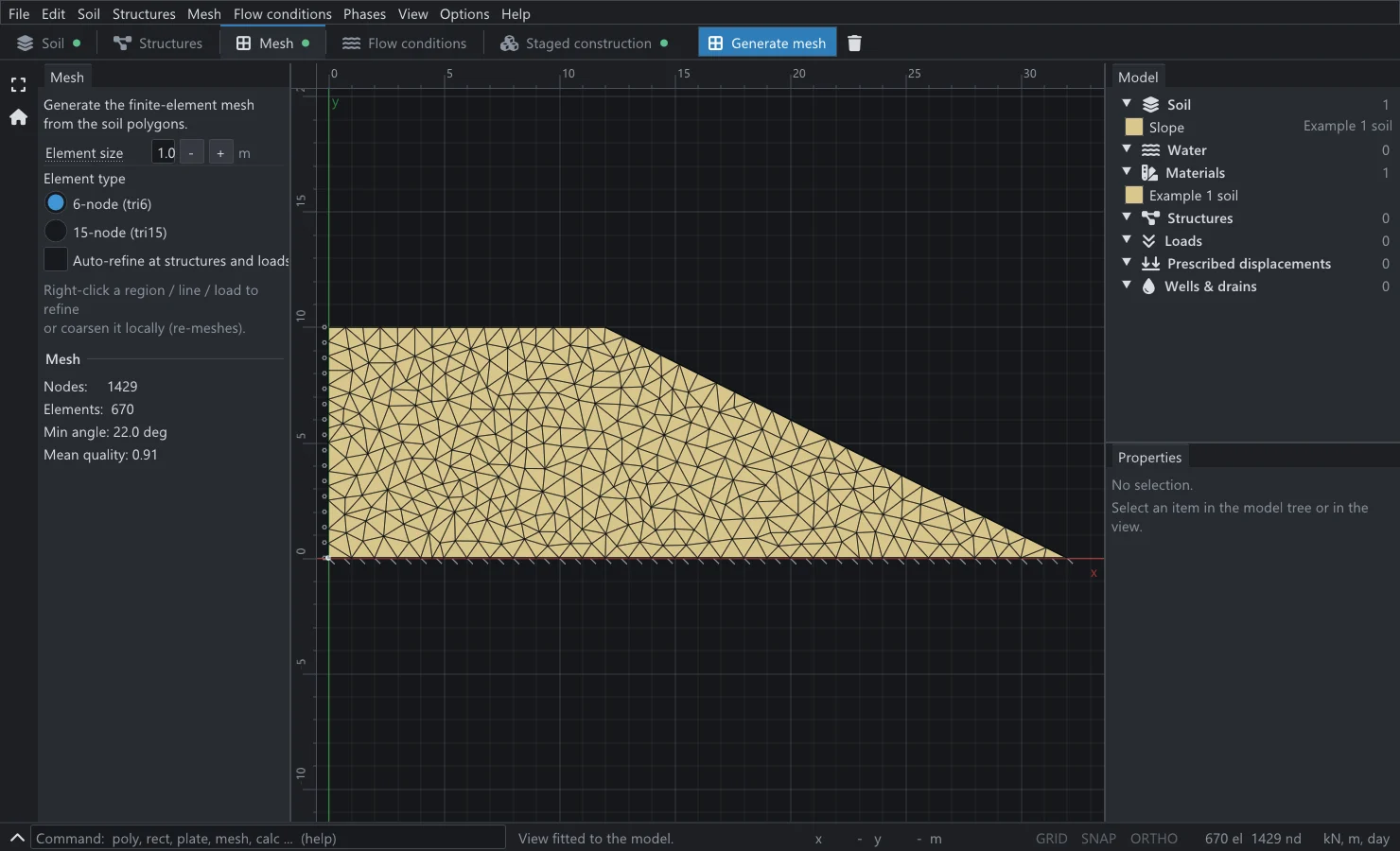Image resolution: width=1400 pixels, height=851 pixels.
Task: Click the Example 1 soil material swatch
Action: (1134, 195)
